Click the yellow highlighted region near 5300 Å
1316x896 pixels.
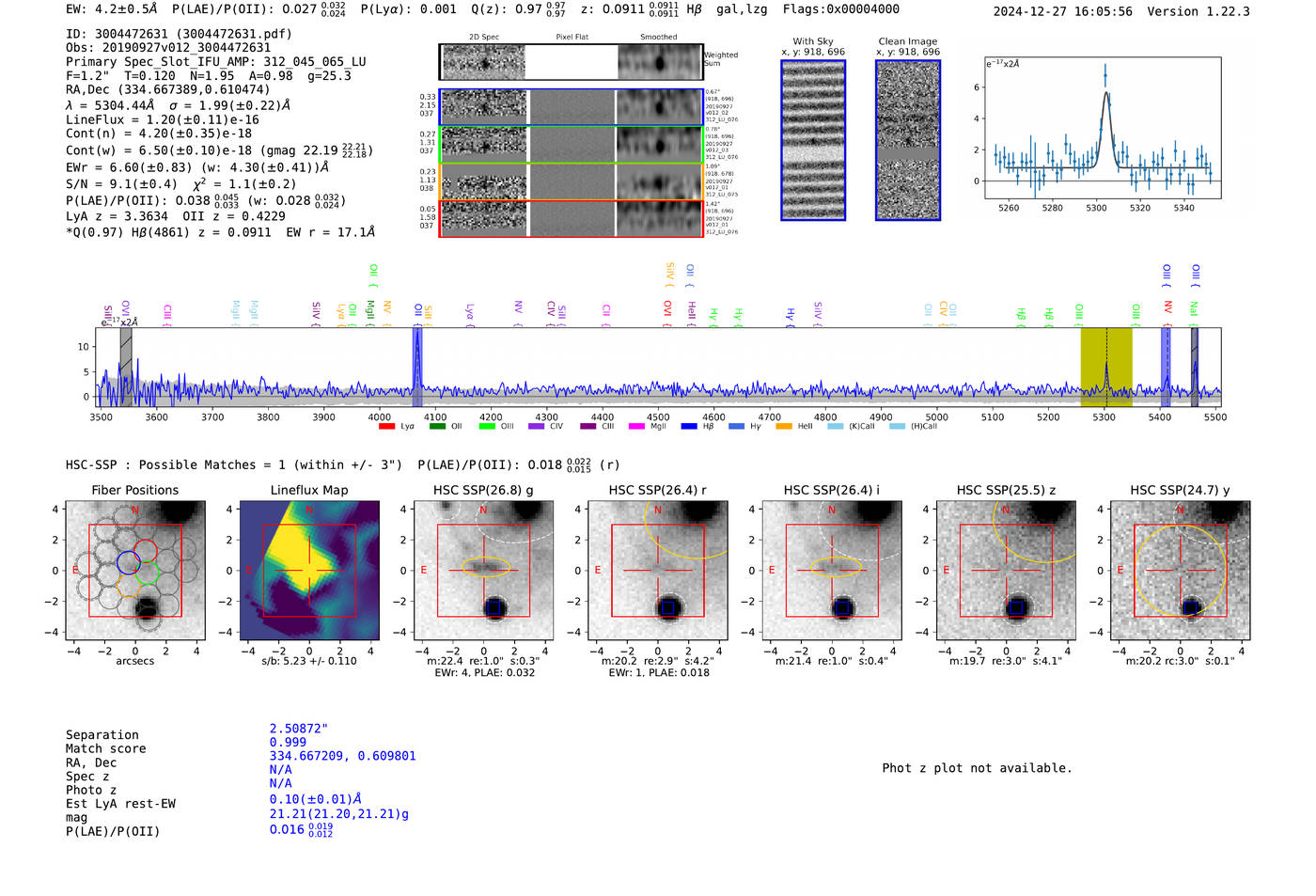coord(1106,368)
